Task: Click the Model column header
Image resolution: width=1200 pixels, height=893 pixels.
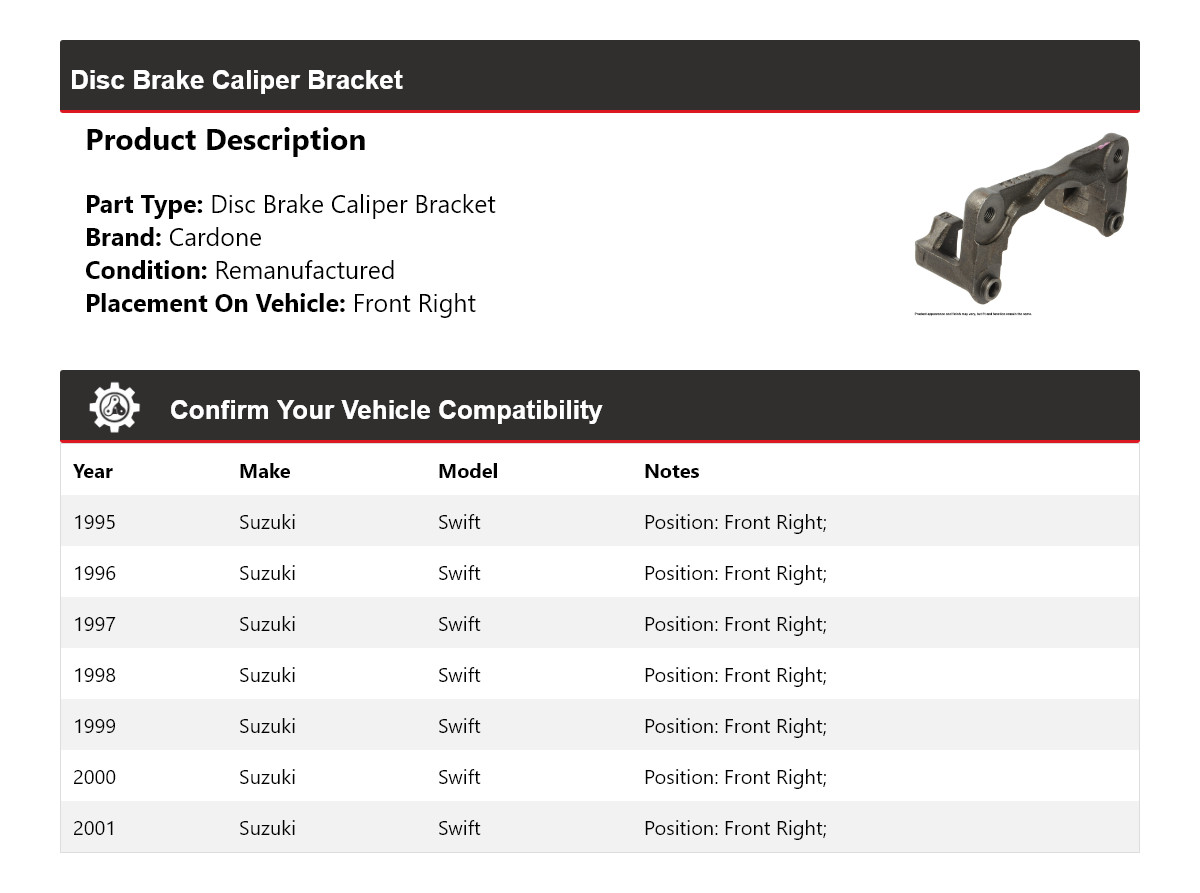Action: [x=468, y=471]
